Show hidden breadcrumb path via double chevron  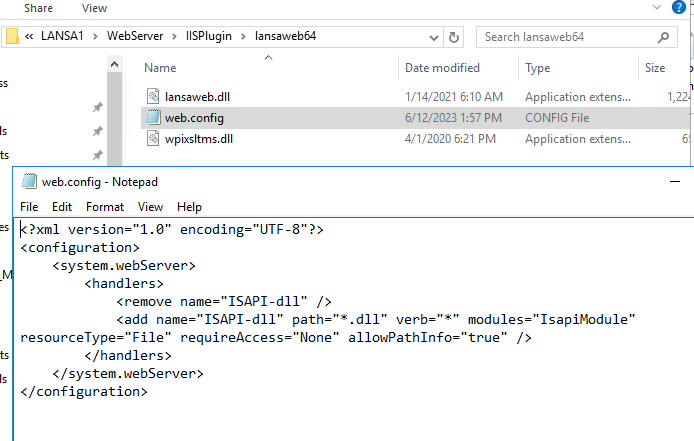pos(29,36)
